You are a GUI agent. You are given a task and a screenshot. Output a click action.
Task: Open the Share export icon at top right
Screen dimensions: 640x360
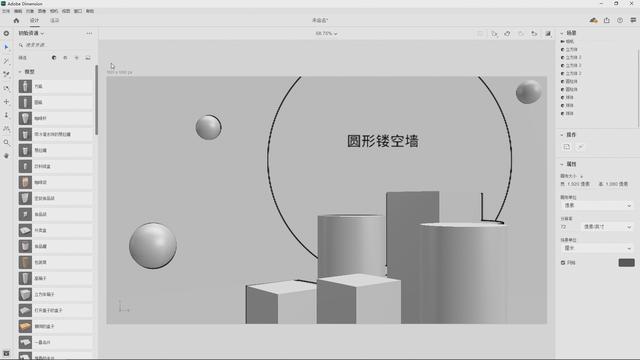coord(607,20)
